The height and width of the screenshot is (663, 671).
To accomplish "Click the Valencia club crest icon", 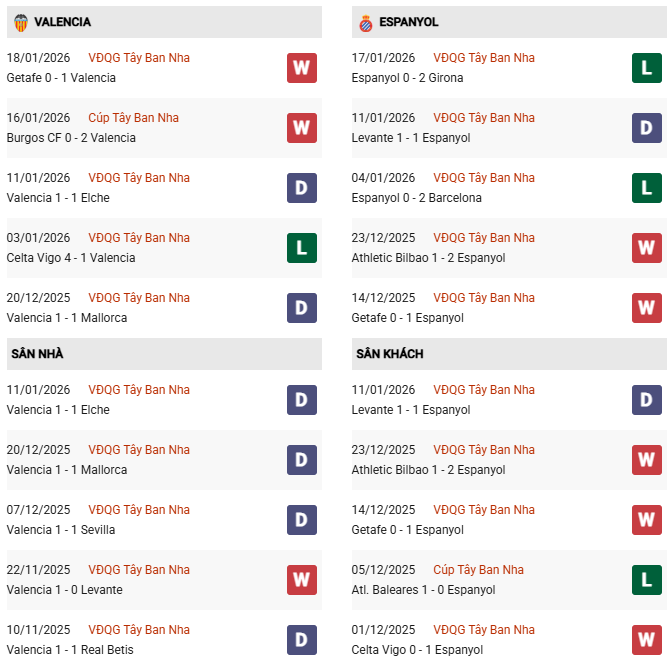I will (x=21, y=21).
